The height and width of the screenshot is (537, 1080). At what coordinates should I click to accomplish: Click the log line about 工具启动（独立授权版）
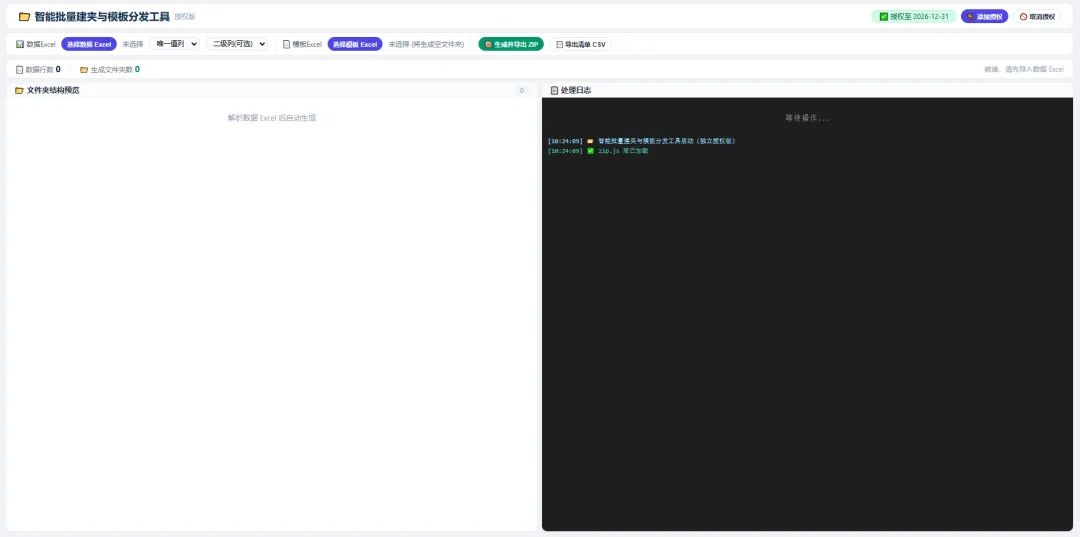coord(642,141)
